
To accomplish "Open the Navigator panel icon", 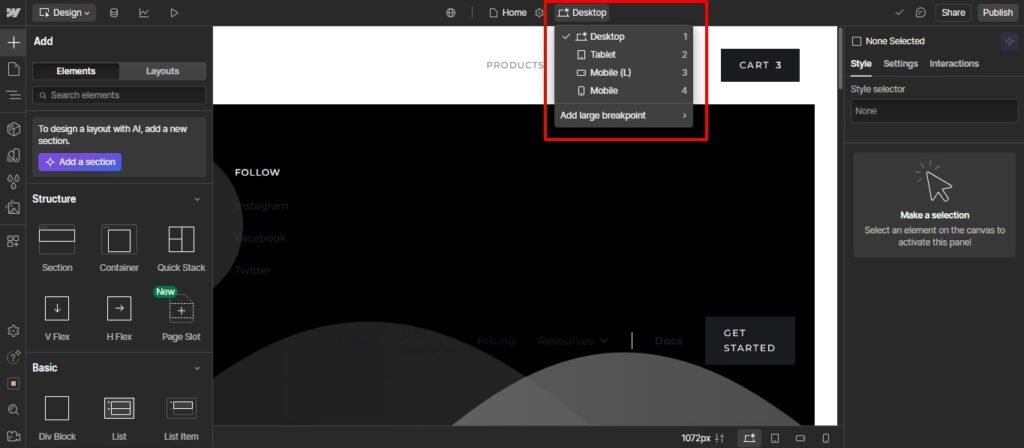I will 13,95.
